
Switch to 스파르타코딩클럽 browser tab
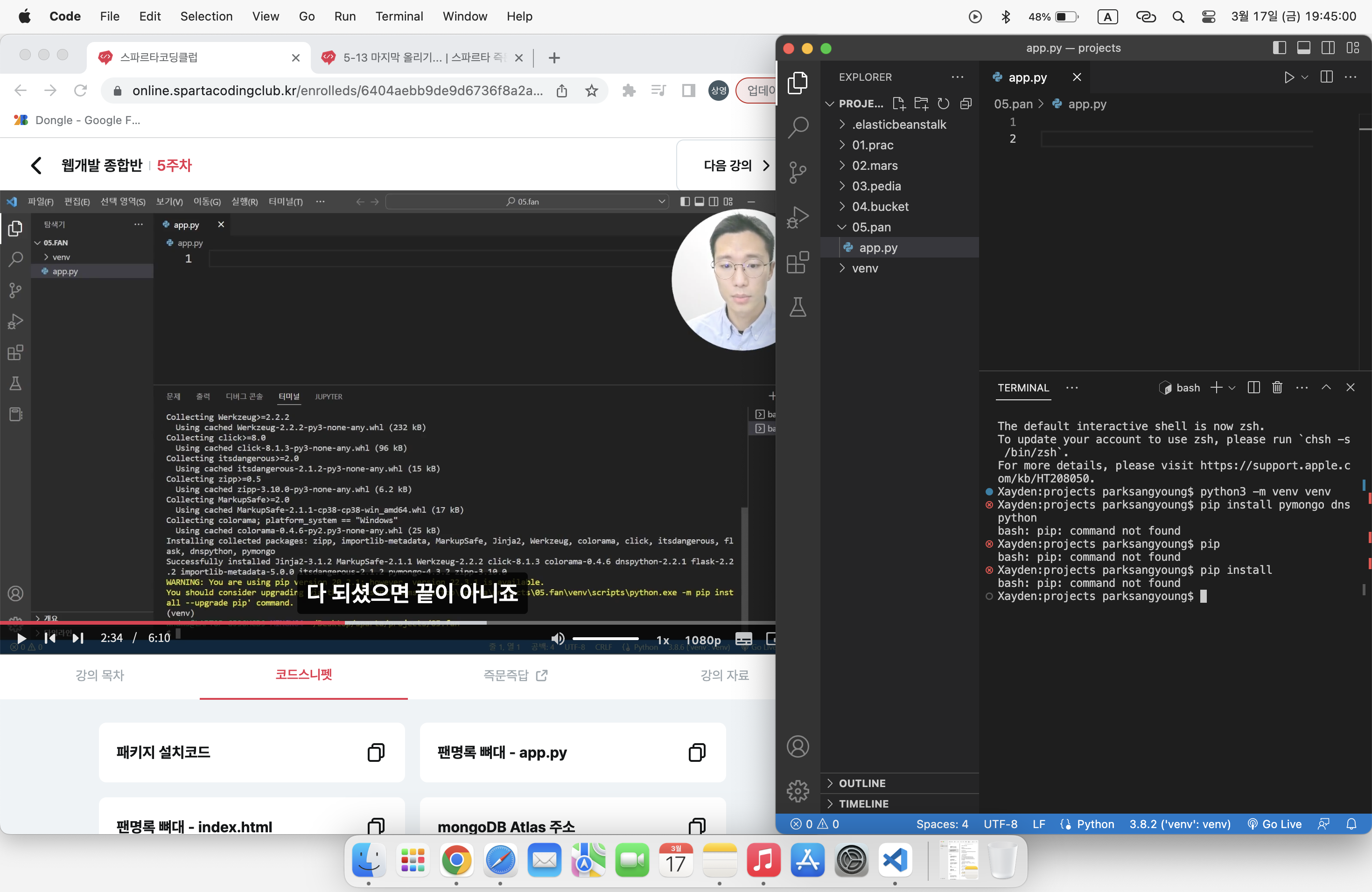199,58
